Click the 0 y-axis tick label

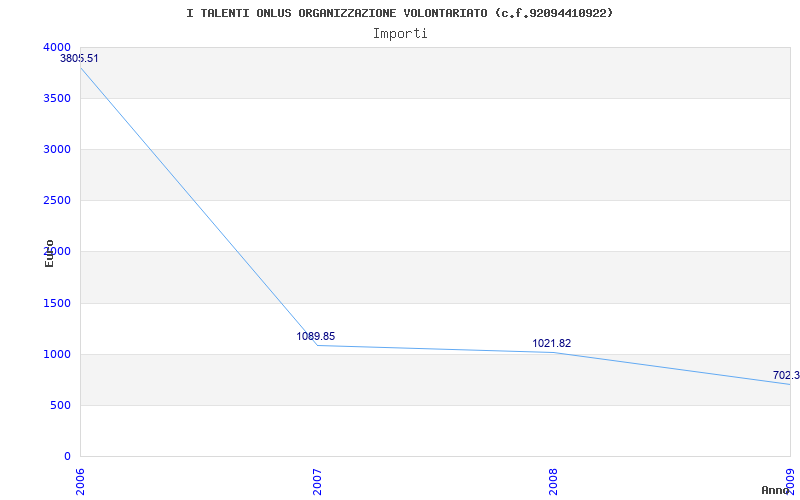(x=67, y=456)
